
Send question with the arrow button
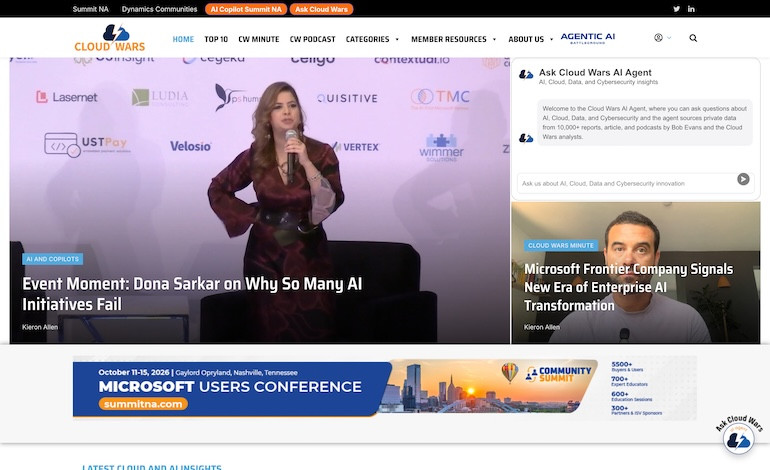click(743, 179)
